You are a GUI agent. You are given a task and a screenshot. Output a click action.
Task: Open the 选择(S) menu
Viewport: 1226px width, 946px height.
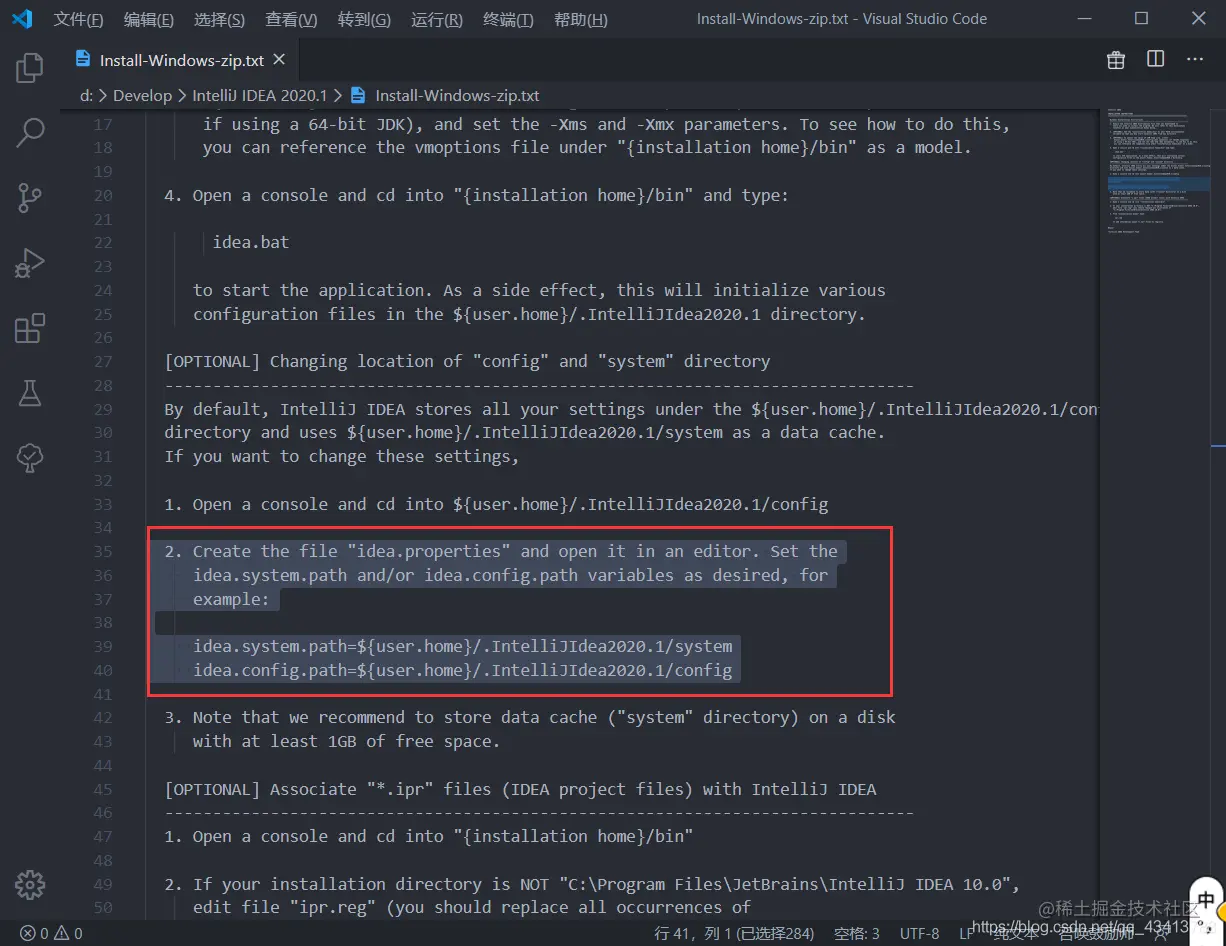(x=219, y=20)
